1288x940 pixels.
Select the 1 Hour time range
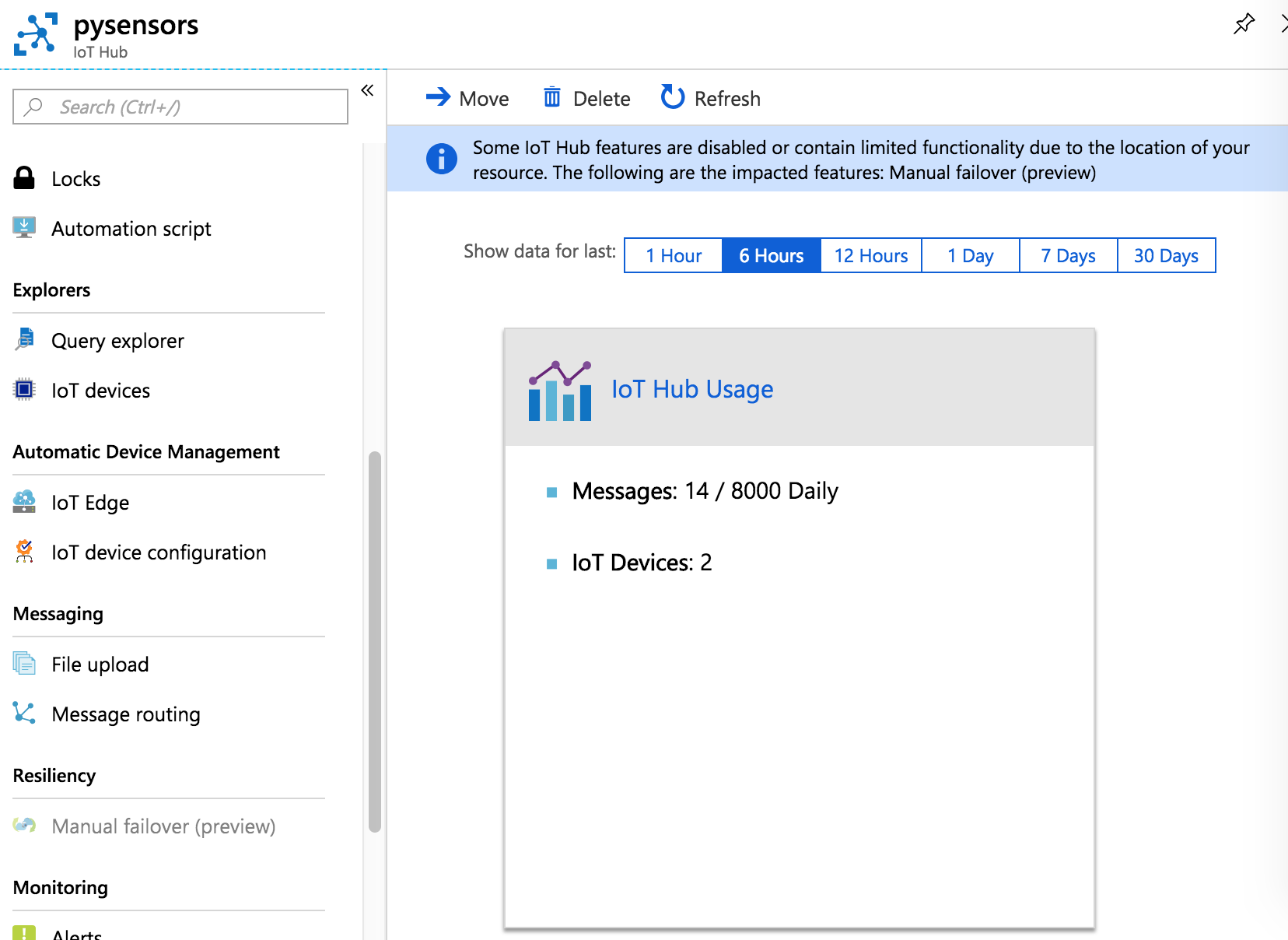coord(673,256)
